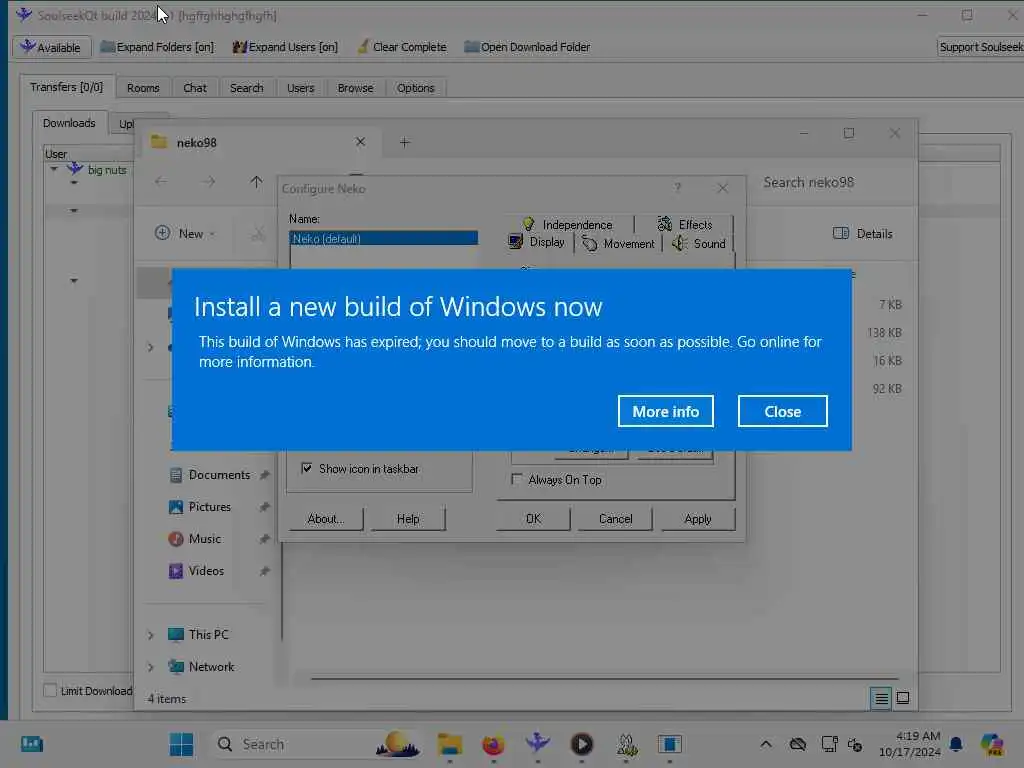Click the forward arrow in File Explorer
This screenshot has height=768, width=1024.
(x=208, y=182)
